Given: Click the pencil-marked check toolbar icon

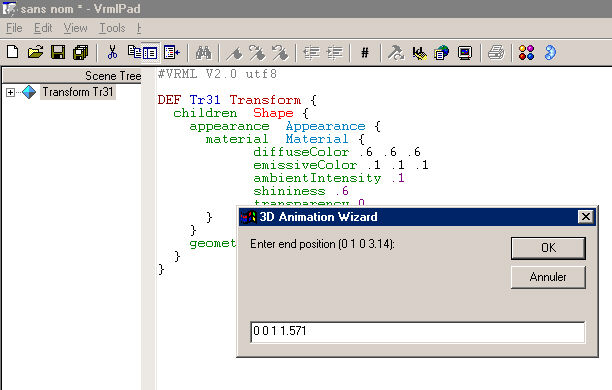Looking at the screenshot, I should coord(419,52).
